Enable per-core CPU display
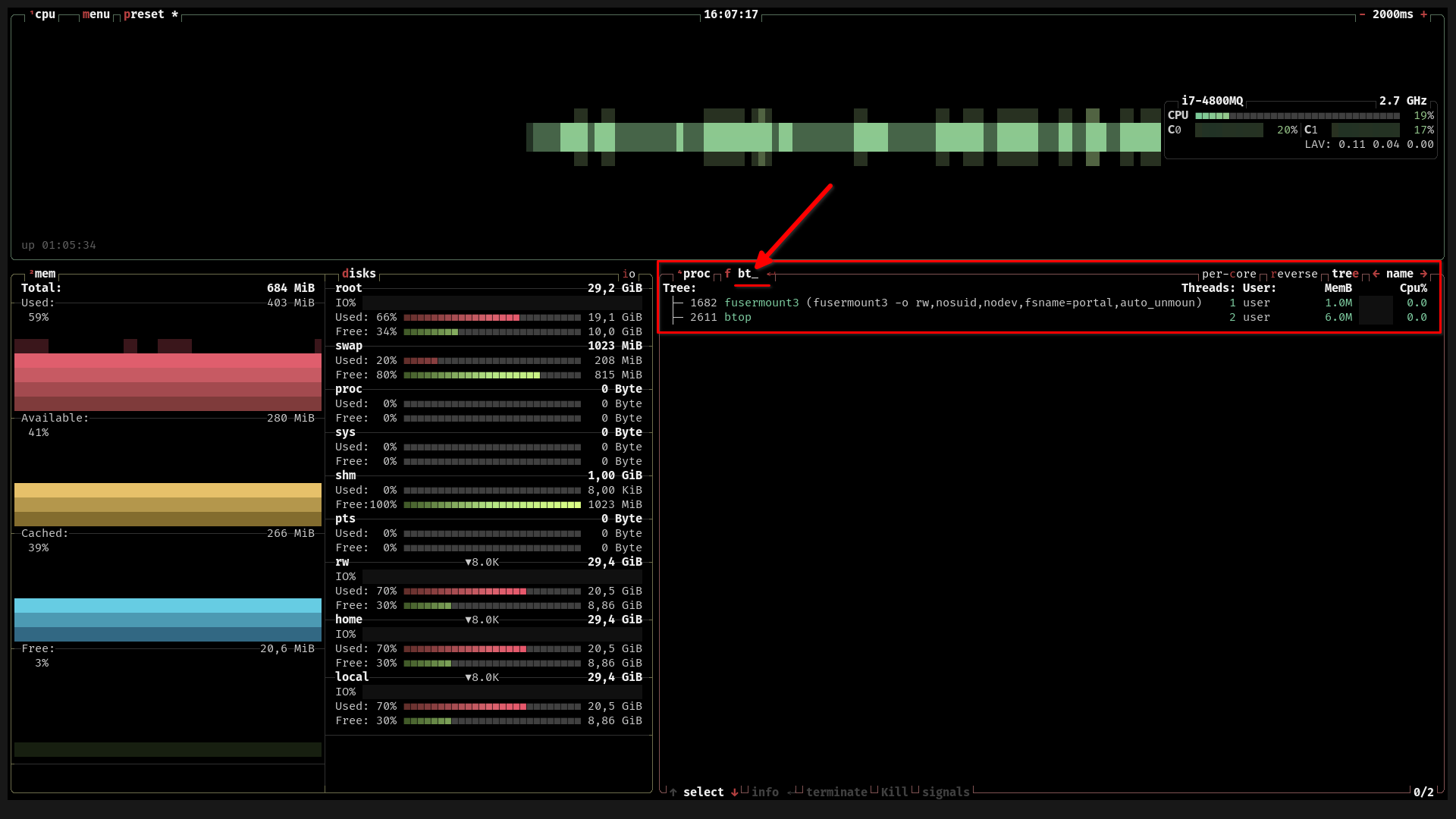This screenshot has width=1456, height=819. [x=1228, y=274]
